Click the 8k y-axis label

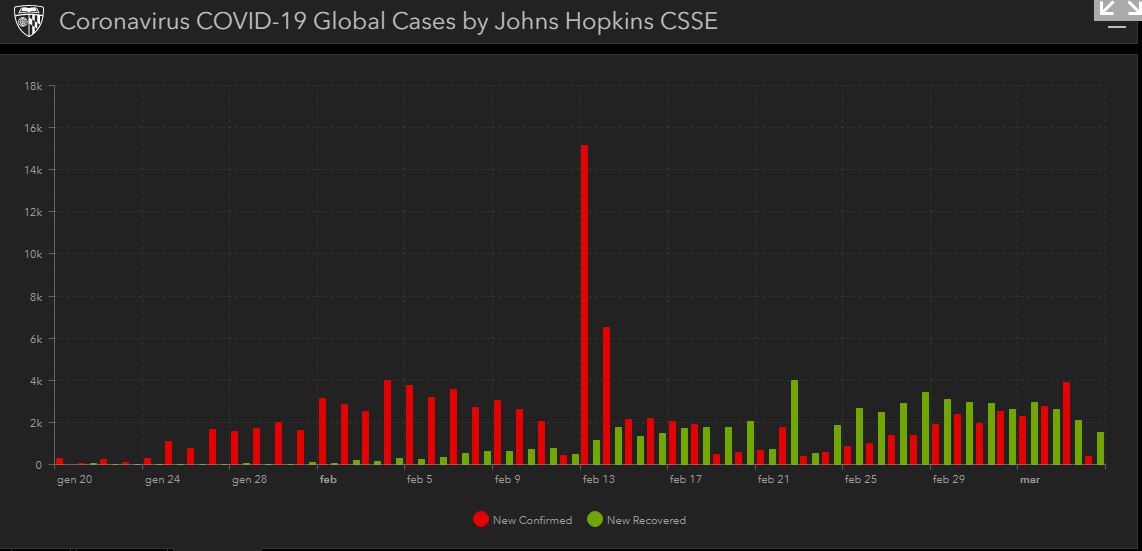(36, 296)
